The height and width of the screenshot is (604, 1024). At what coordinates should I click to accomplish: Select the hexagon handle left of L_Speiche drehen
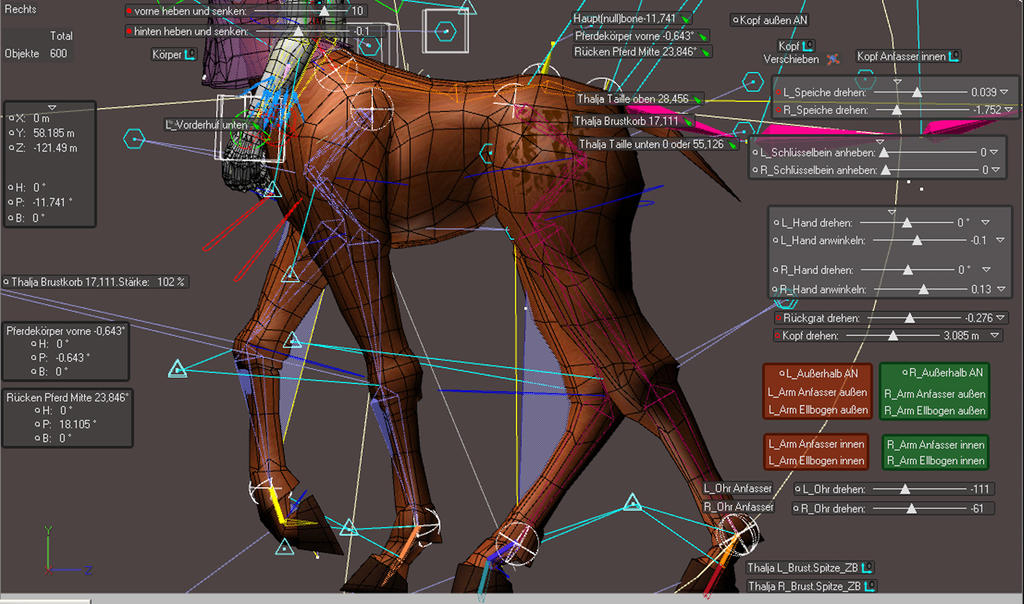(x=753, y=82)
